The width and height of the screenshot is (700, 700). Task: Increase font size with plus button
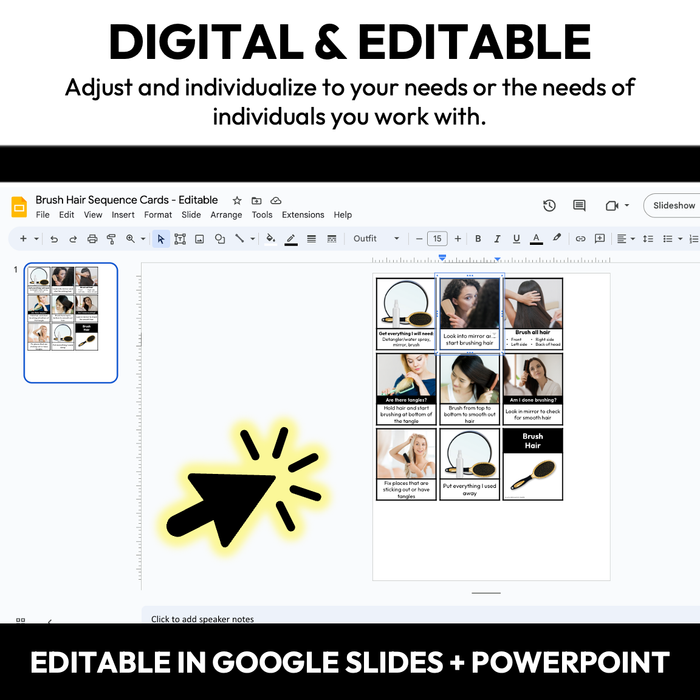click(458, 239)
